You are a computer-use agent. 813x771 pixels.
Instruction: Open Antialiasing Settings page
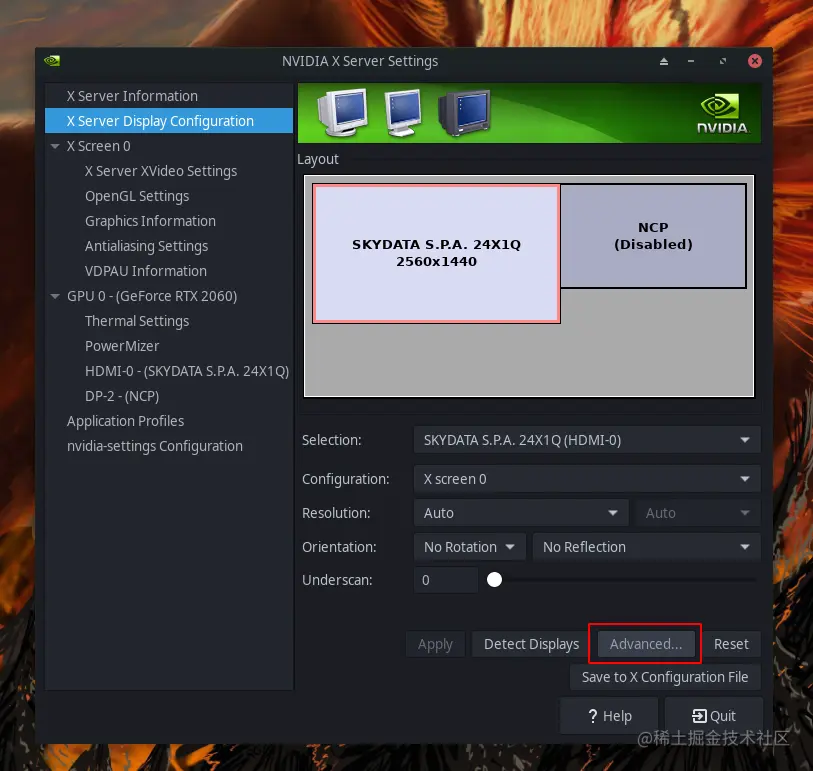pyautogui.click(x=169, y=246)
